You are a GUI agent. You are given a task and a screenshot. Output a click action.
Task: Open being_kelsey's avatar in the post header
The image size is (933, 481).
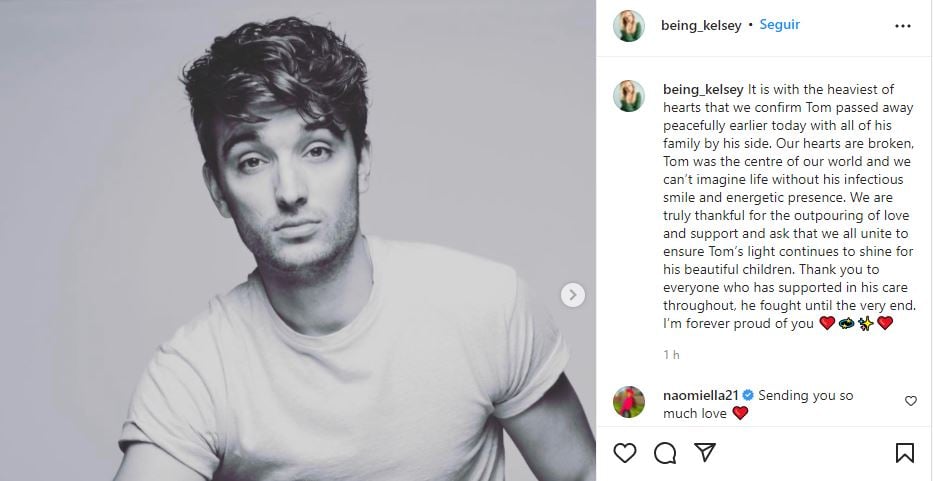629,26
